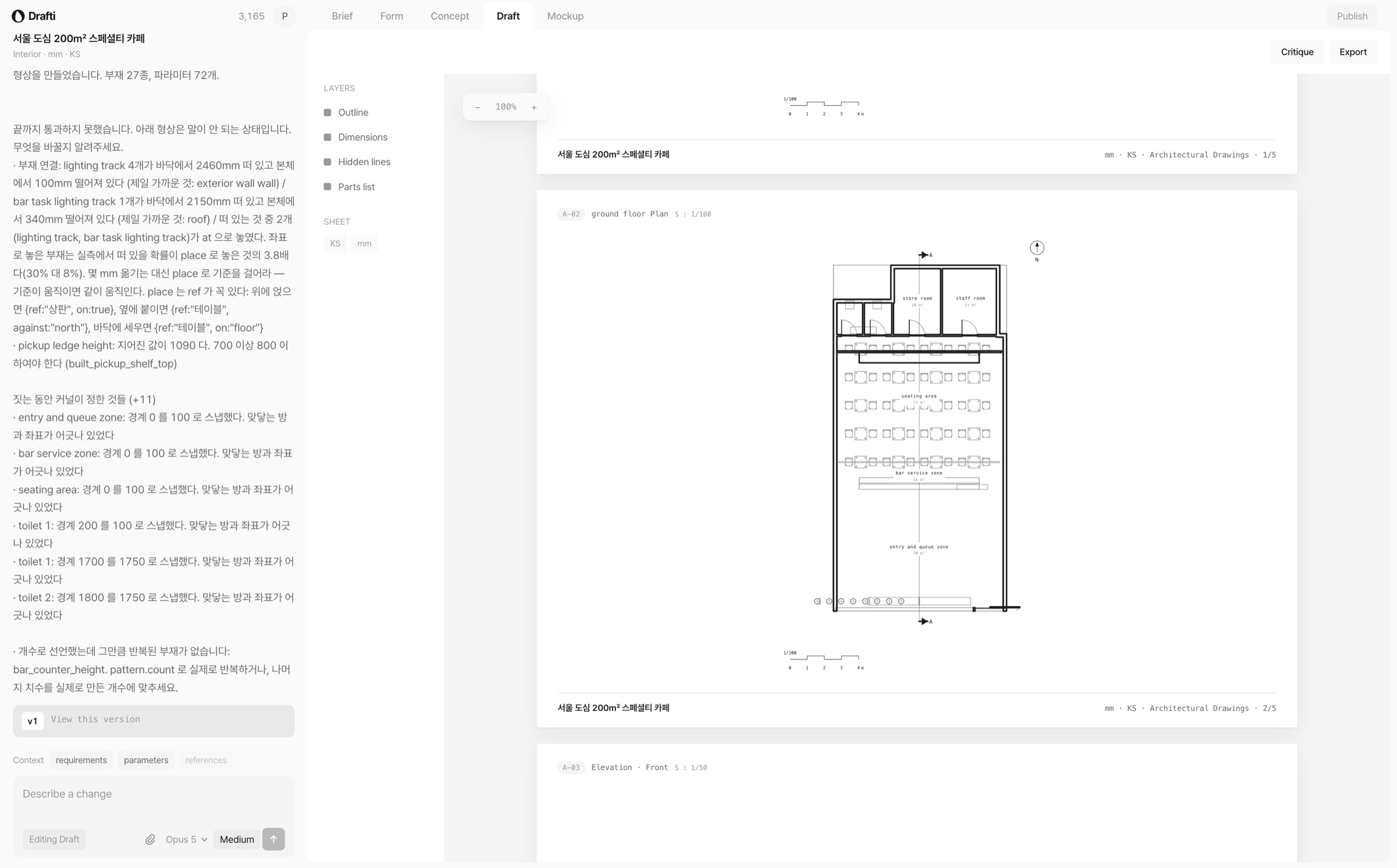1397x868 pixels.
Task: View version v1
Action: pos(154,721)
